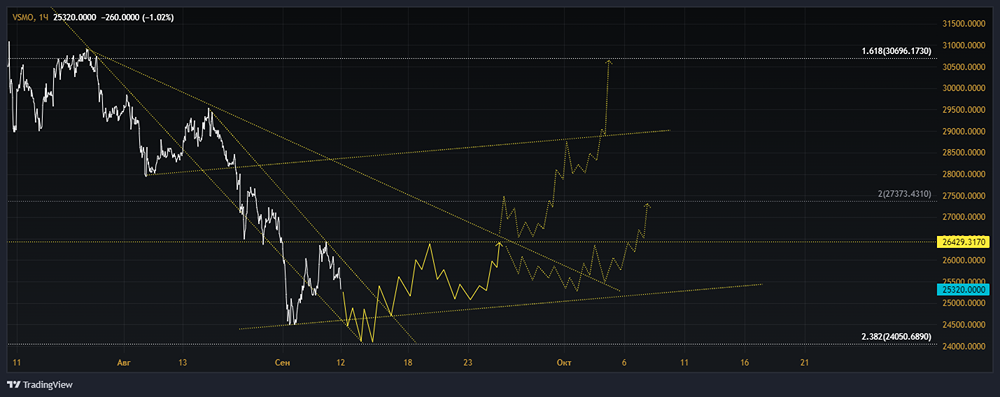Click the 23 date label on time axis
This screenshot has height=397, width=1000.
pyautogui.click(x=468, y=363)
